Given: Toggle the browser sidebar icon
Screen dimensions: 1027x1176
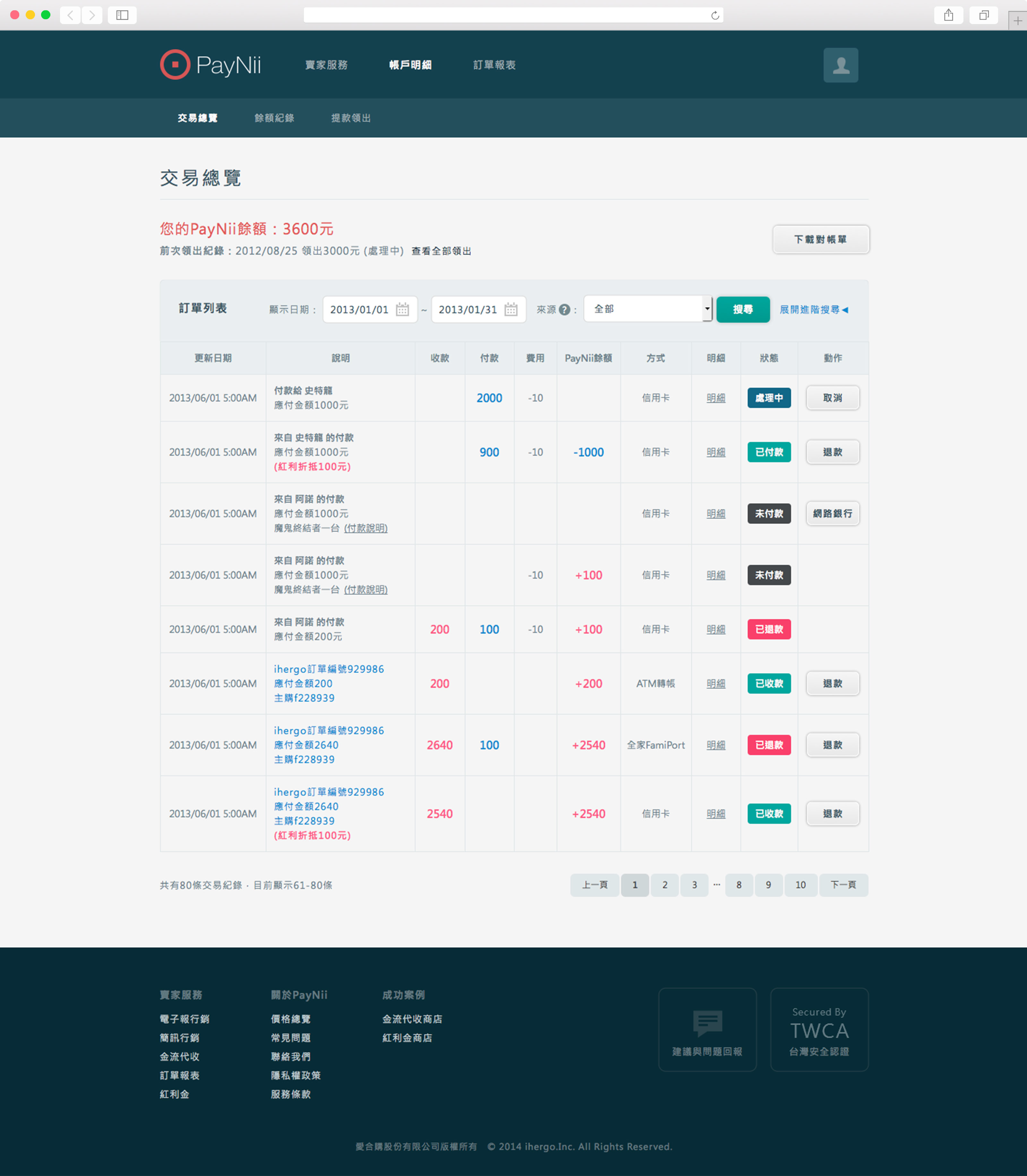Looking at the screenshot, I should [122, 15].
